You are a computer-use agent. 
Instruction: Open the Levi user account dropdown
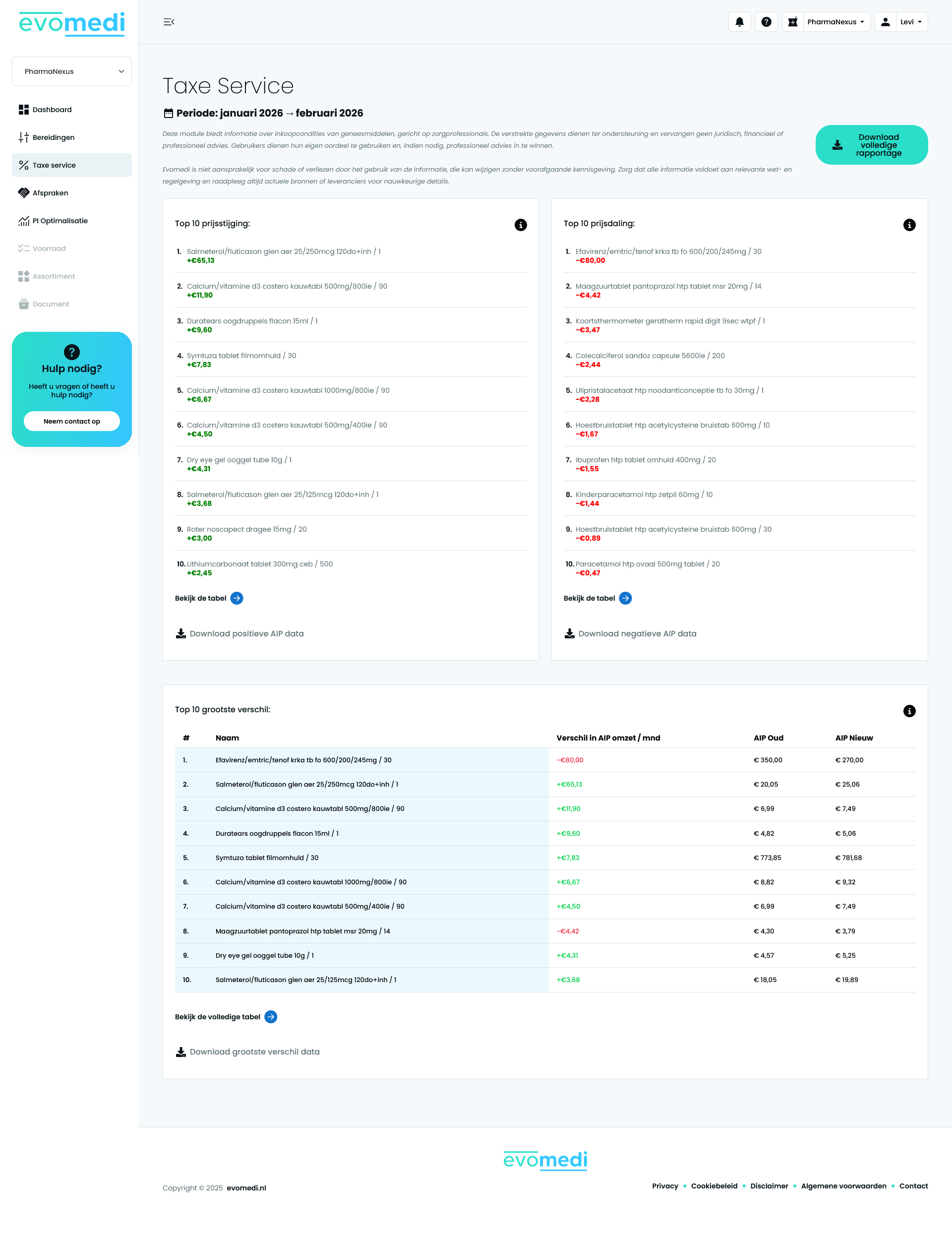coord(911,22)
